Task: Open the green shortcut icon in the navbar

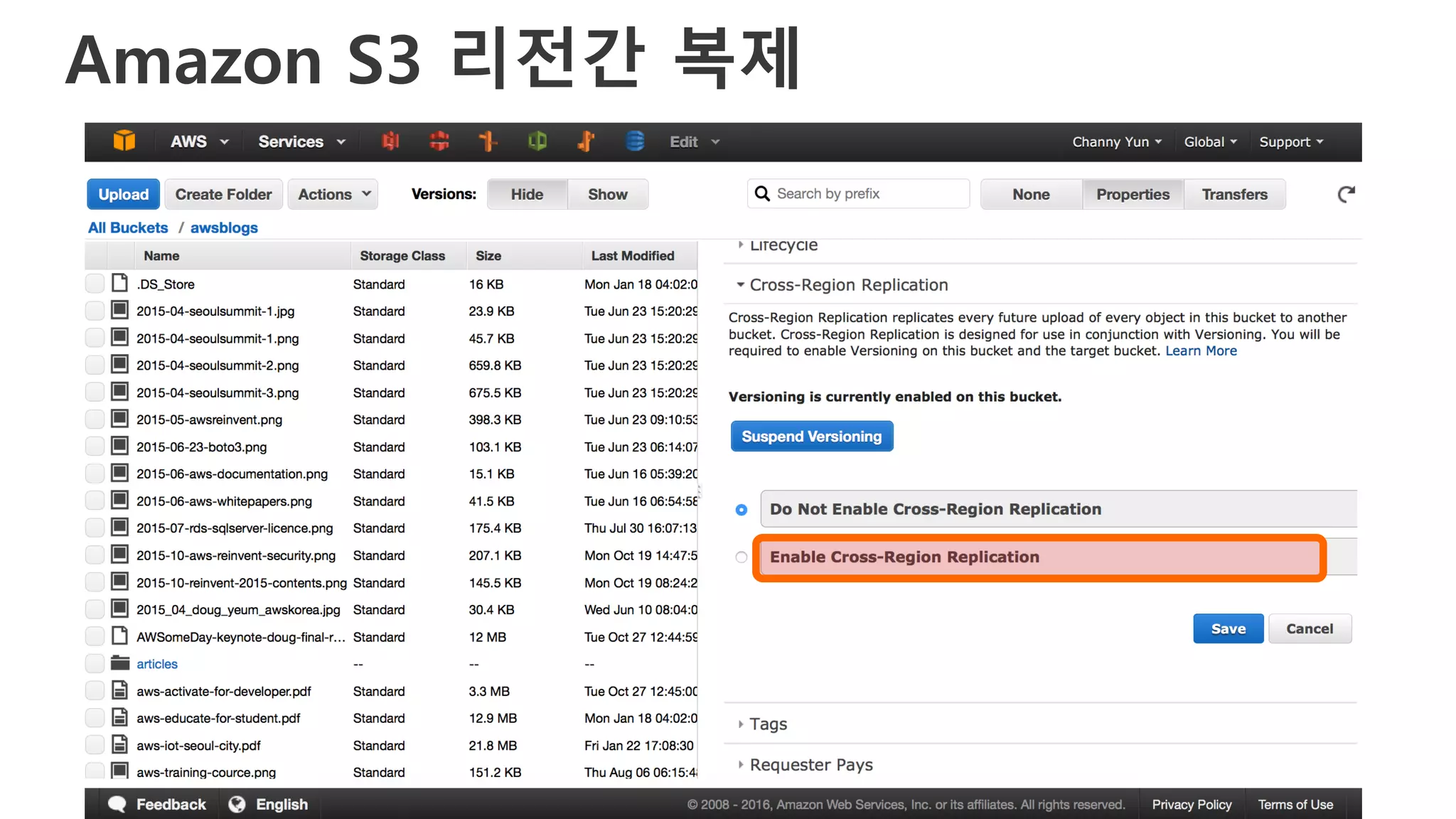Action: [537, 141]
